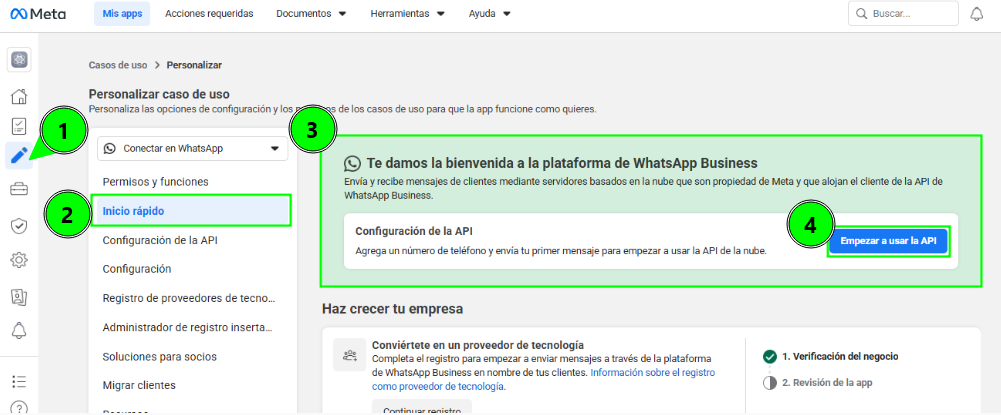Click the app icon in sidebar

[19, 61]
